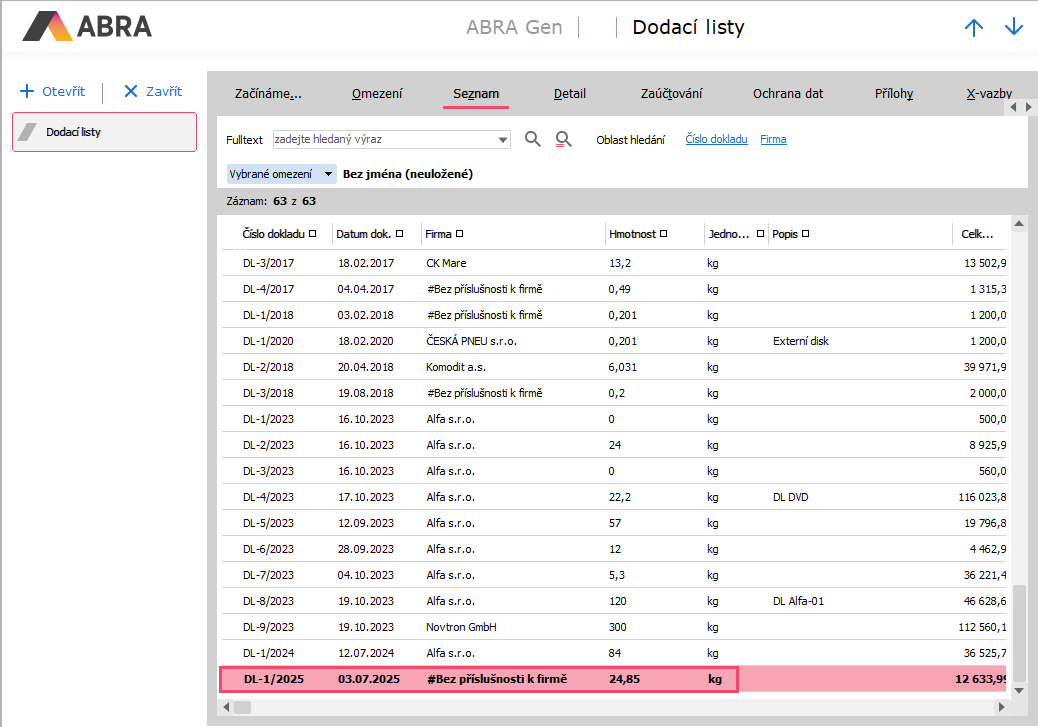Viewport: 1038px width, 727px height.
Task: Select row DL-3/2018
Action: click(614, 393)
